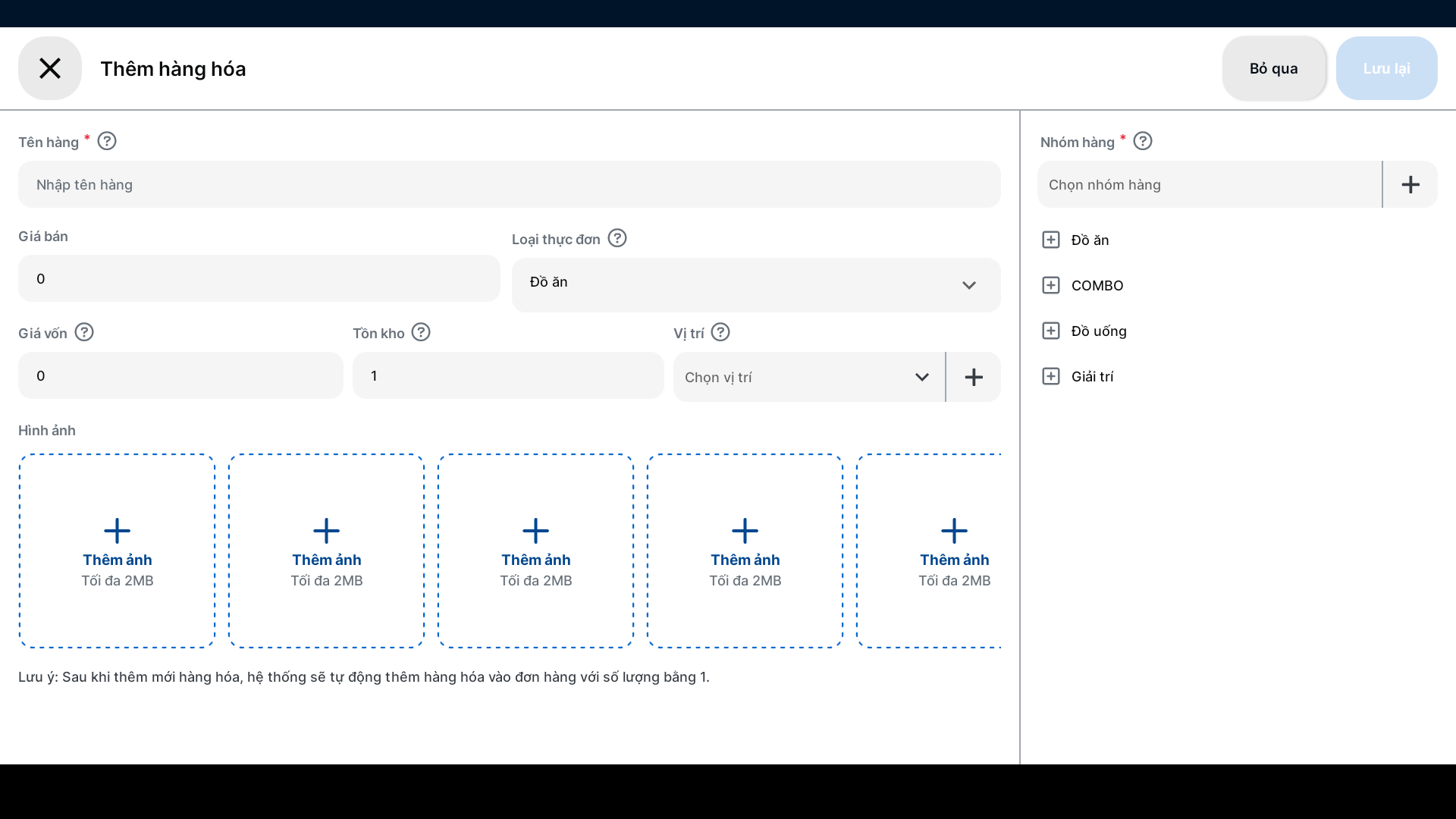Click the help icon next to Vị trí
This screenshot has height=819, width=1456.
coord(720,332)
